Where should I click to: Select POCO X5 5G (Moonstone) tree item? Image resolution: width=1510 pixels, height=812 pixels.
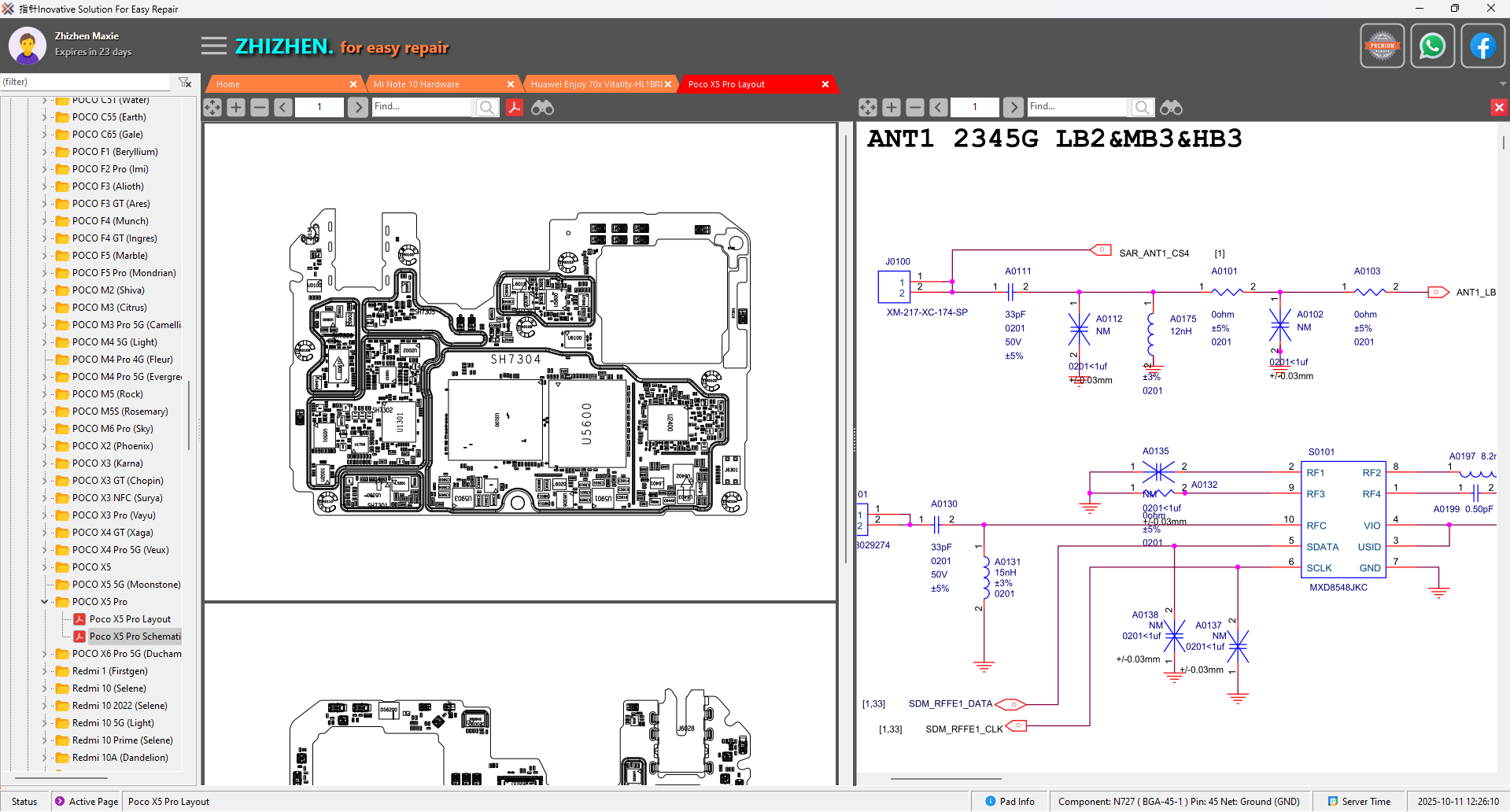pos(127,585)
